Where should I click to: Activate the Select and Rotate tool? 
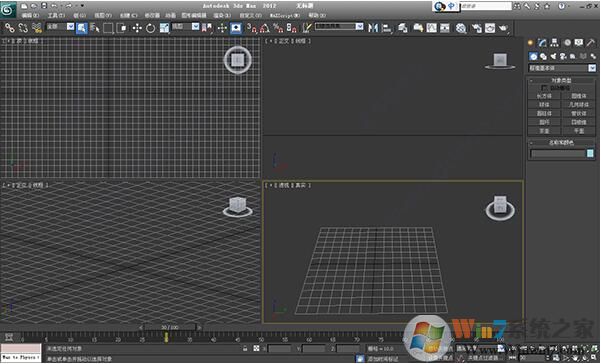[x=150, y=28]
